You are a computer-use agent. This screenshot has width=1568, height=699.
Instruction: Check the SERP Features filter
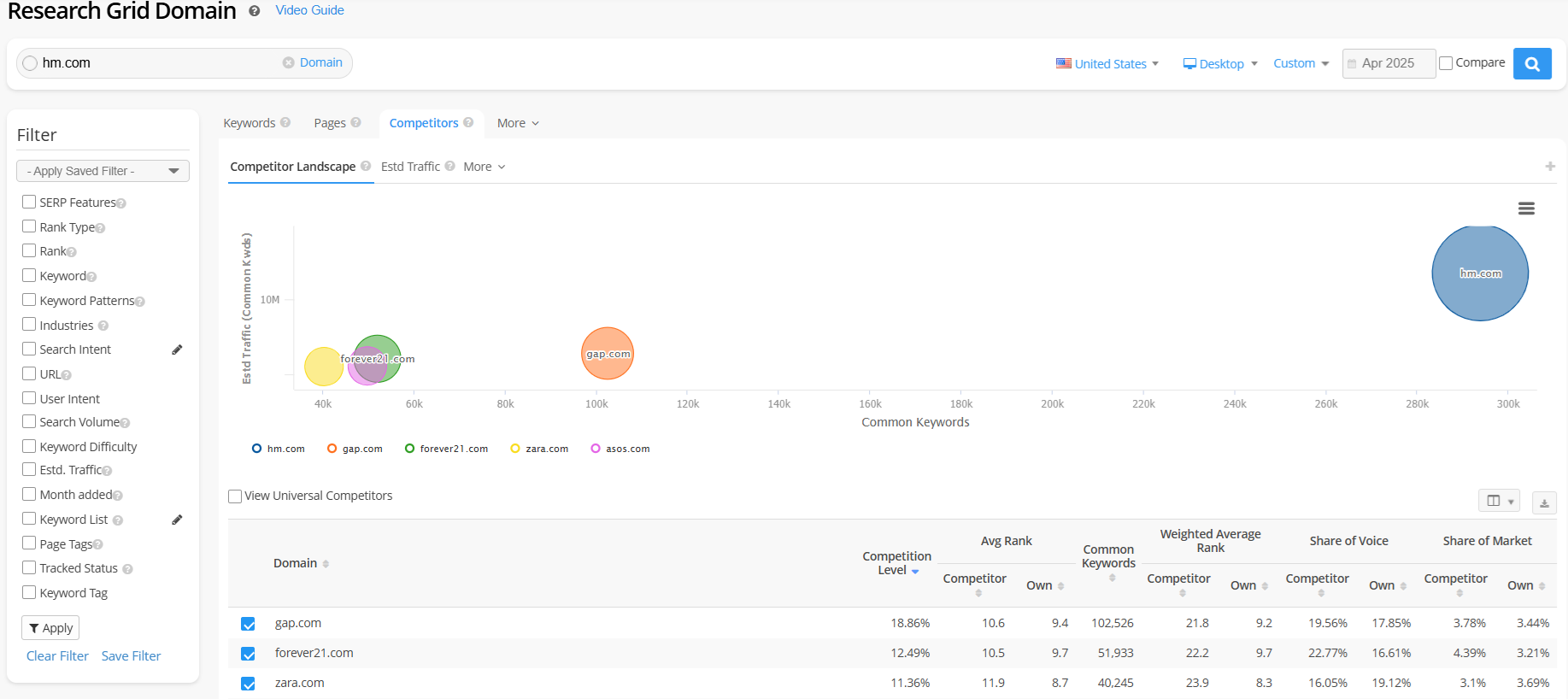(x=29, y=203)
